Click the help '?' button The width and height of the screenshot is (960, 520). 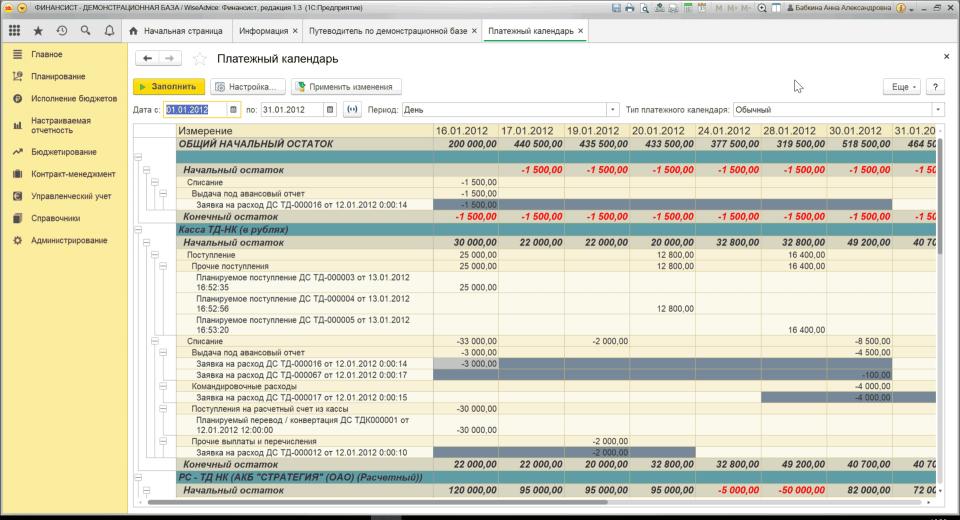tap(935, 86)
